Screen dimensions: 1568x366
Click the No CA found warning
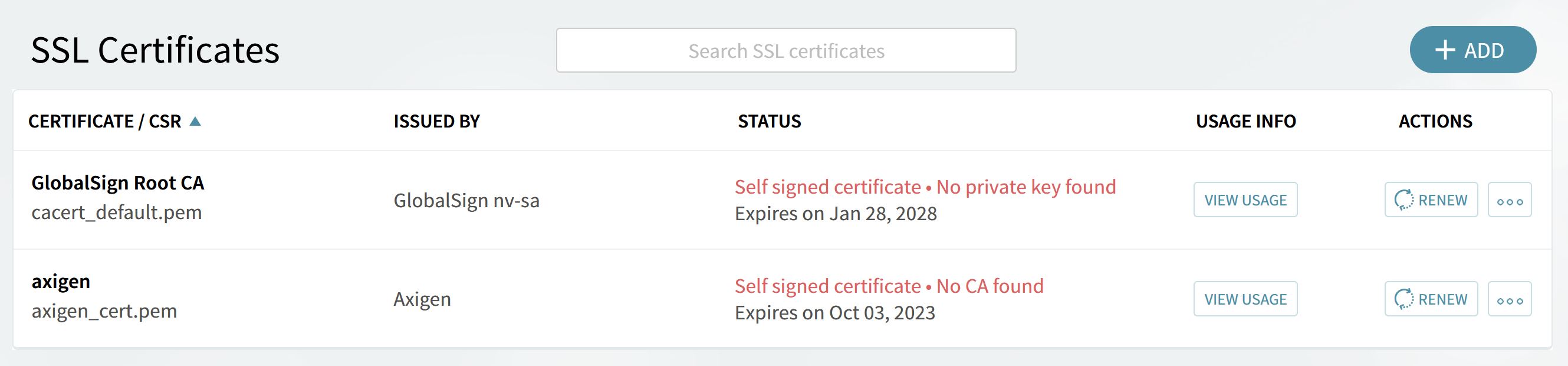[x=990, y=286]
